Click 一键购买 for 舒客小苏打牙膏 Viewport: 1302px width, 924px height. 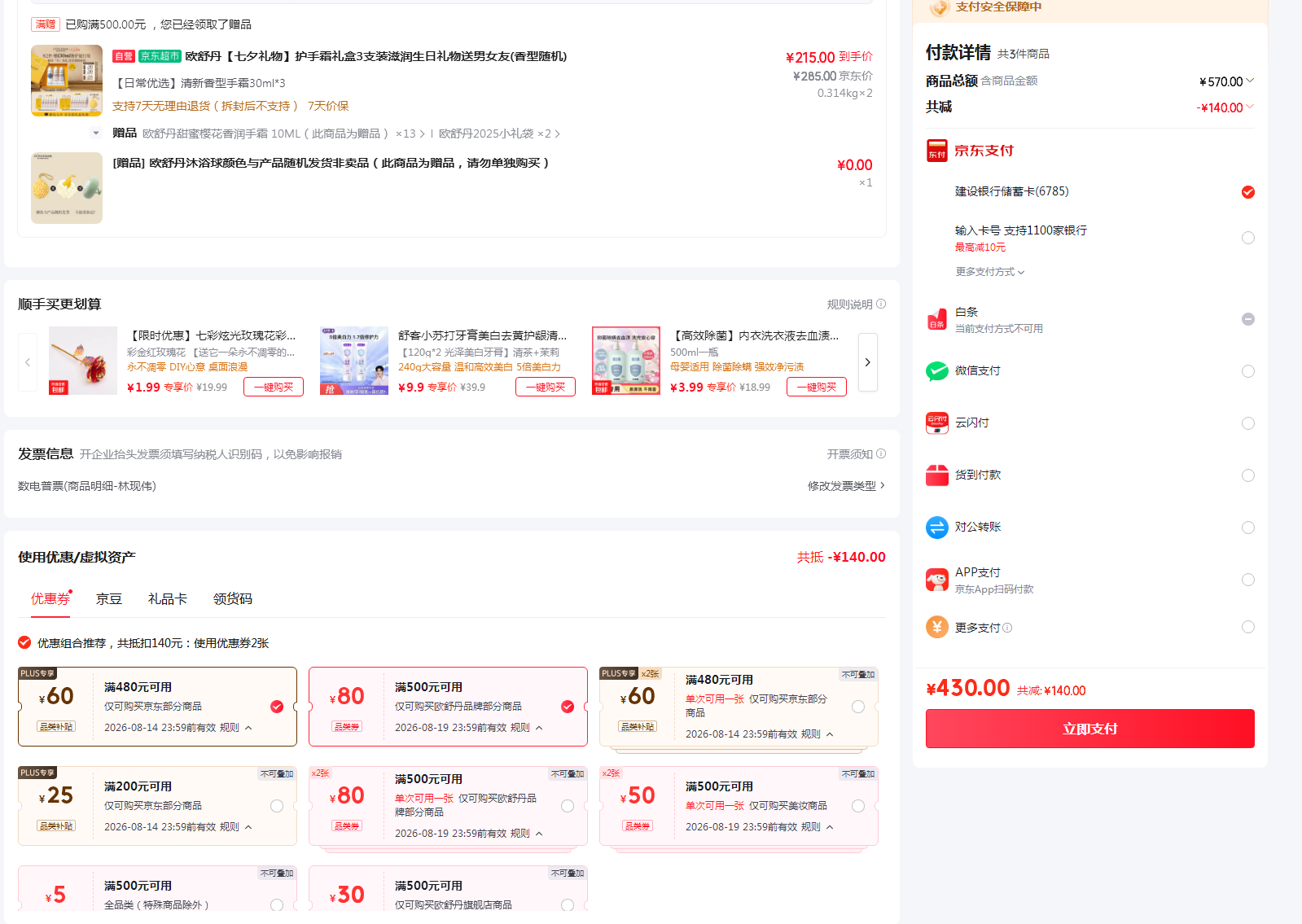546,387
